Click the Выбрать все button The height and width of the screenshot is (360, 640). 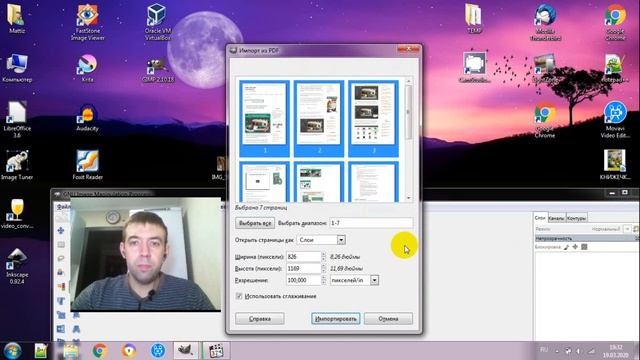255,223
